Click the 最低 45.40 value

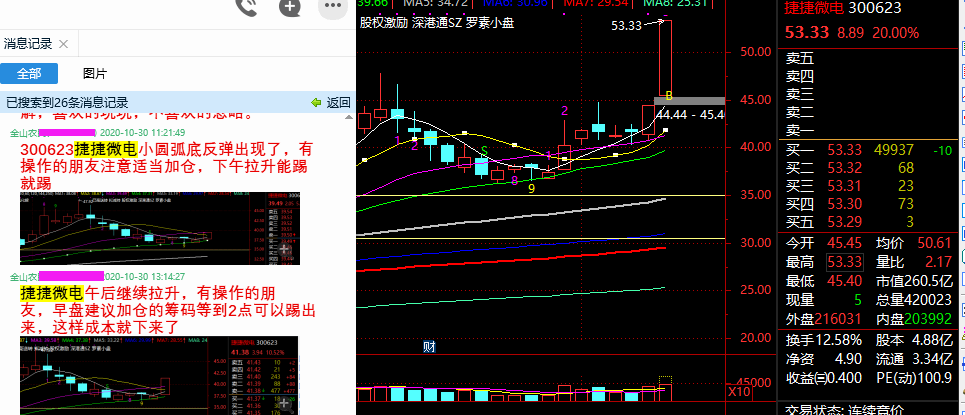click(844, 281)
